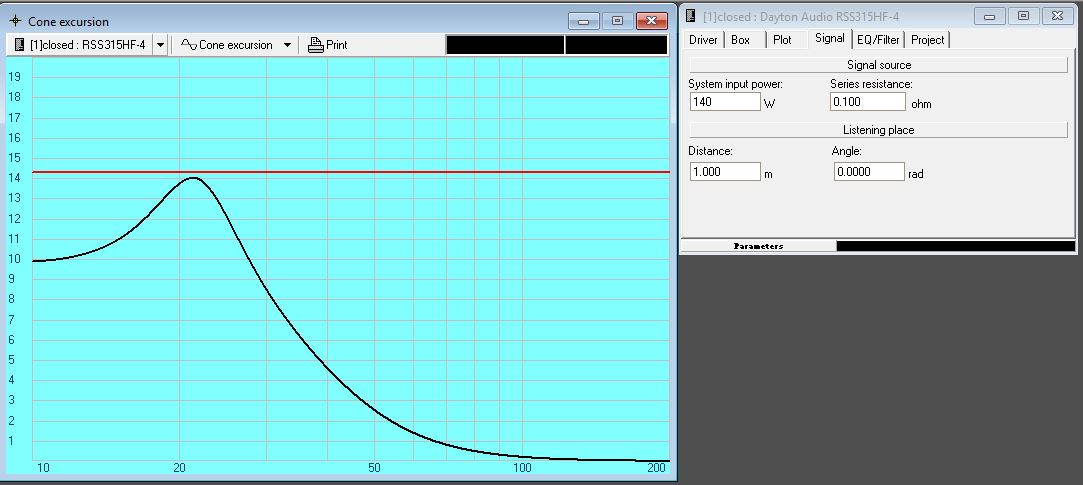Click the red excursion limit line

[x=351, y=171]
